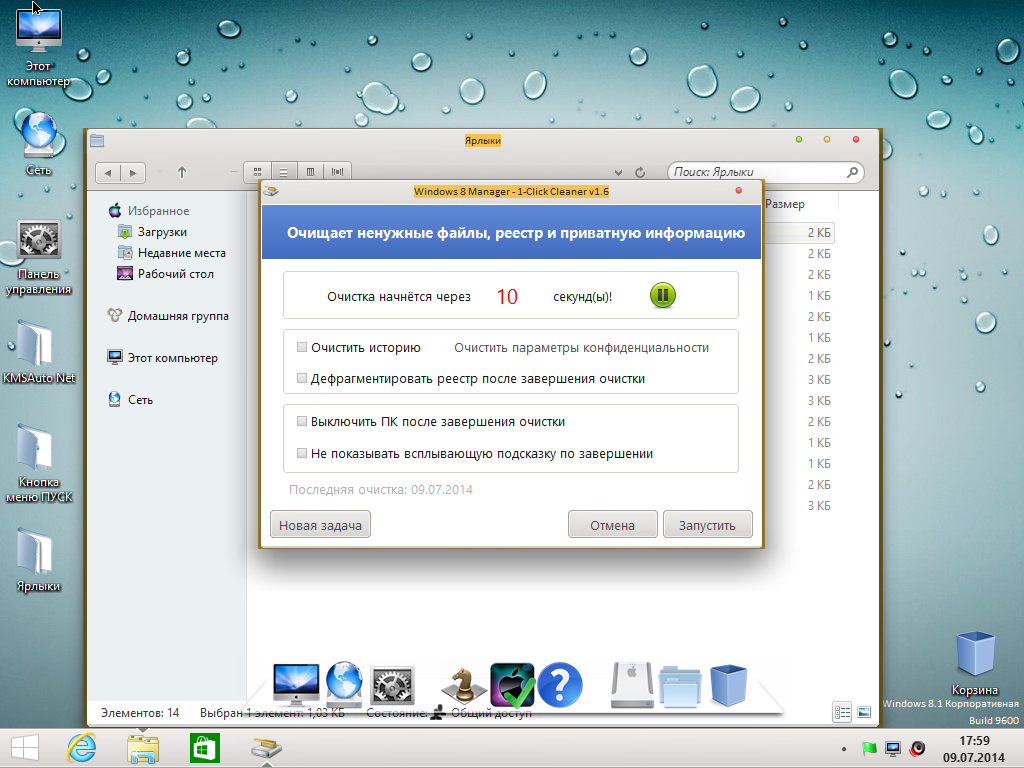
Task: Click the 'Размер' column header
Action: click(785, 204)
